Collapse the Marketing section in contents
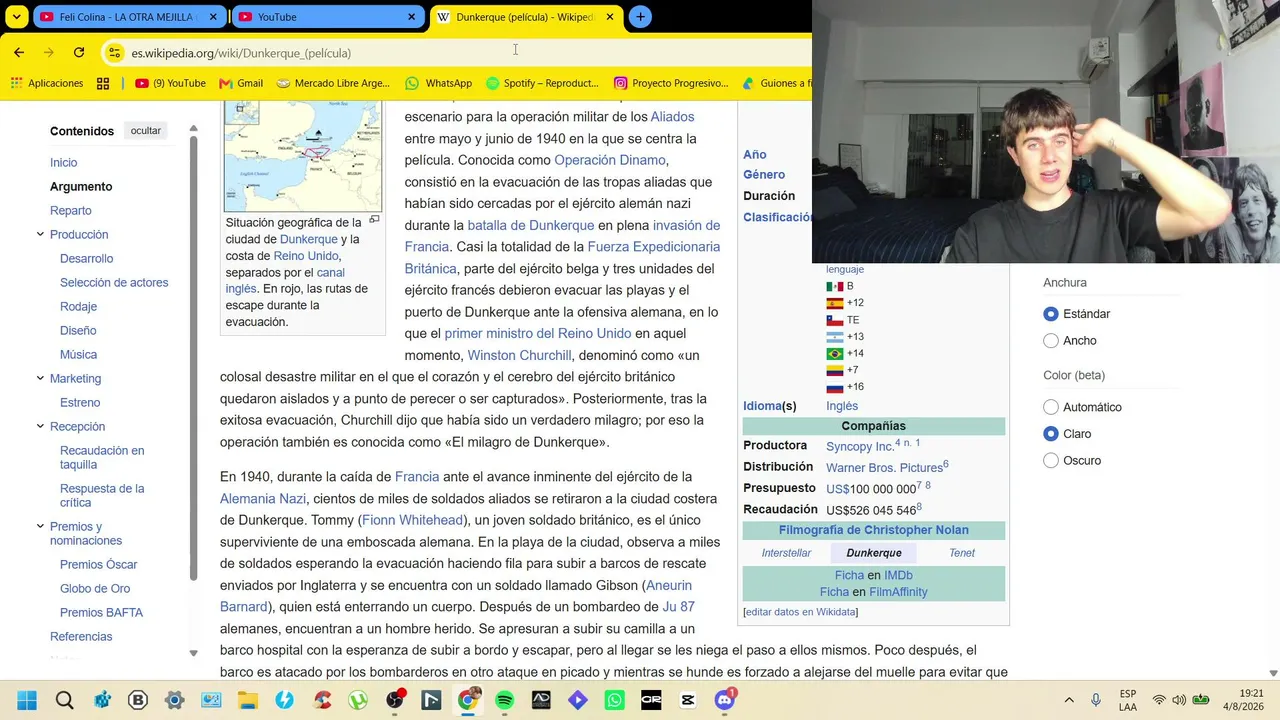Viewport: 1280px width, 720px height. pyautogui.click(x=40, y=379)
